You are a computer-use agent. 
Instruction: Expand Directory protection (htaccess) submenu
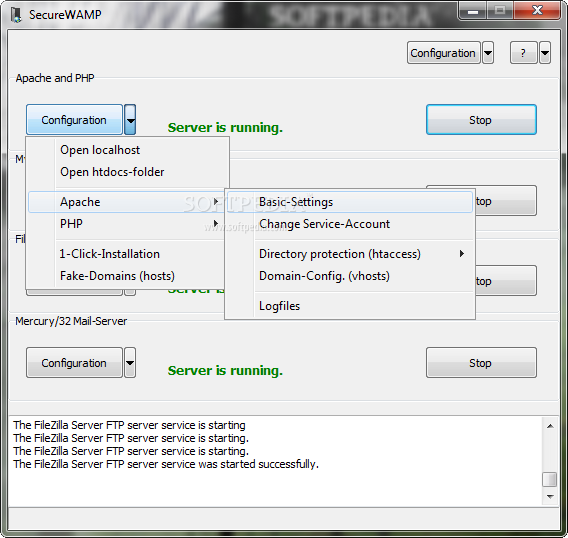pyautogui.click(x=350, y=254)
